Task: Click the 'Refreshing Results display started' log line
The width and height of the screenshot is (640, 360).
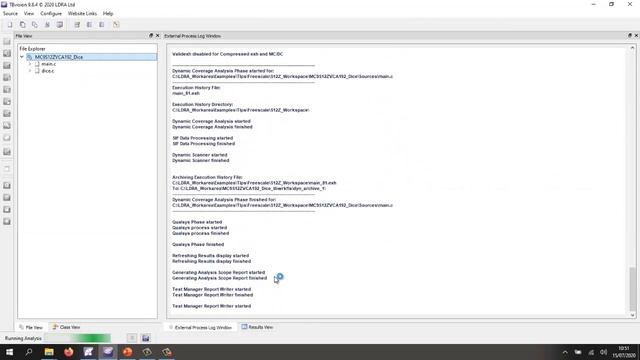Action: point(210,256)
